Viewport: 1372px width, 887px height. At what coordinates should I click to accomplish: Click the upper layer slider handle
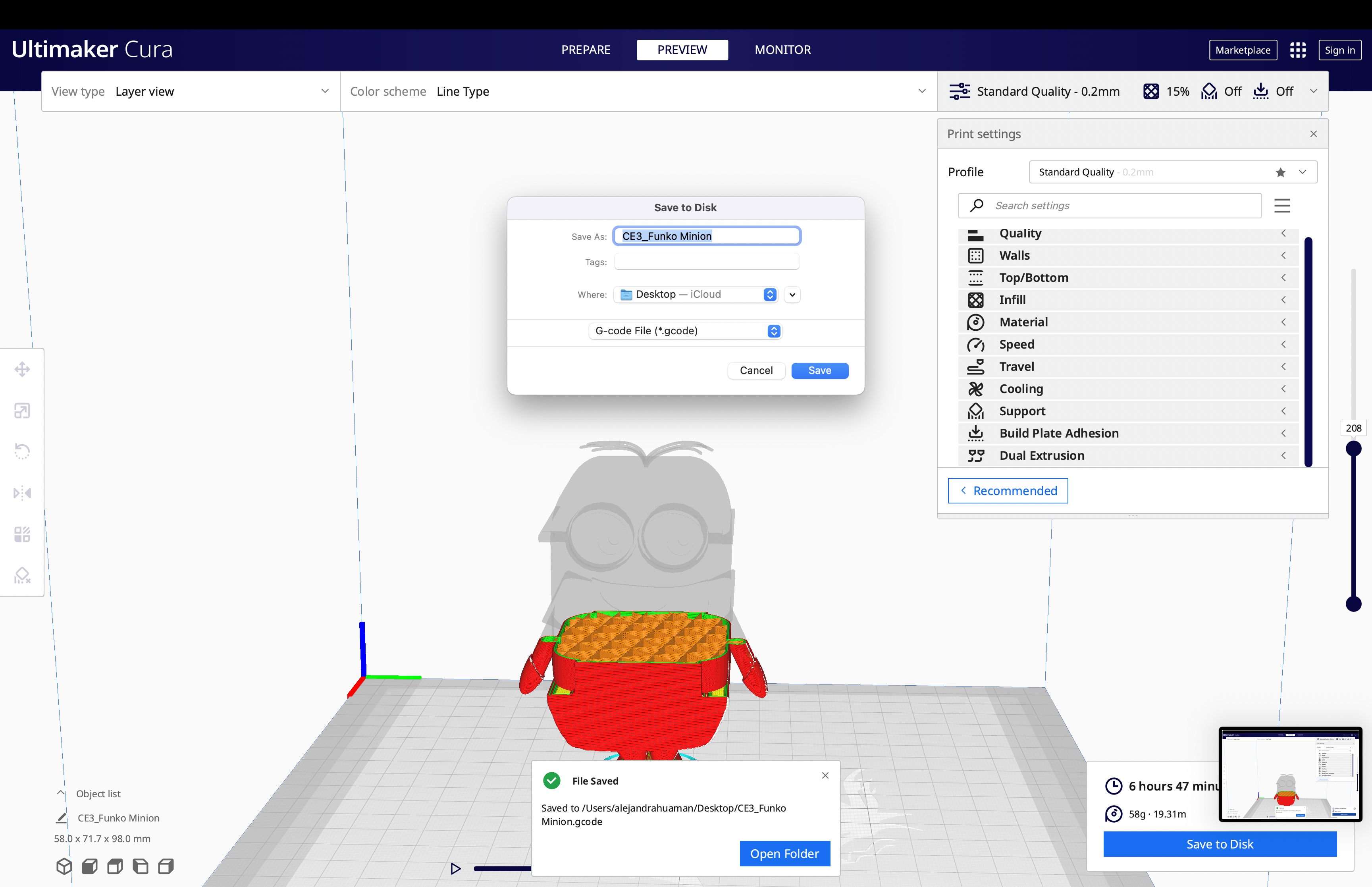coord(1354,449)
